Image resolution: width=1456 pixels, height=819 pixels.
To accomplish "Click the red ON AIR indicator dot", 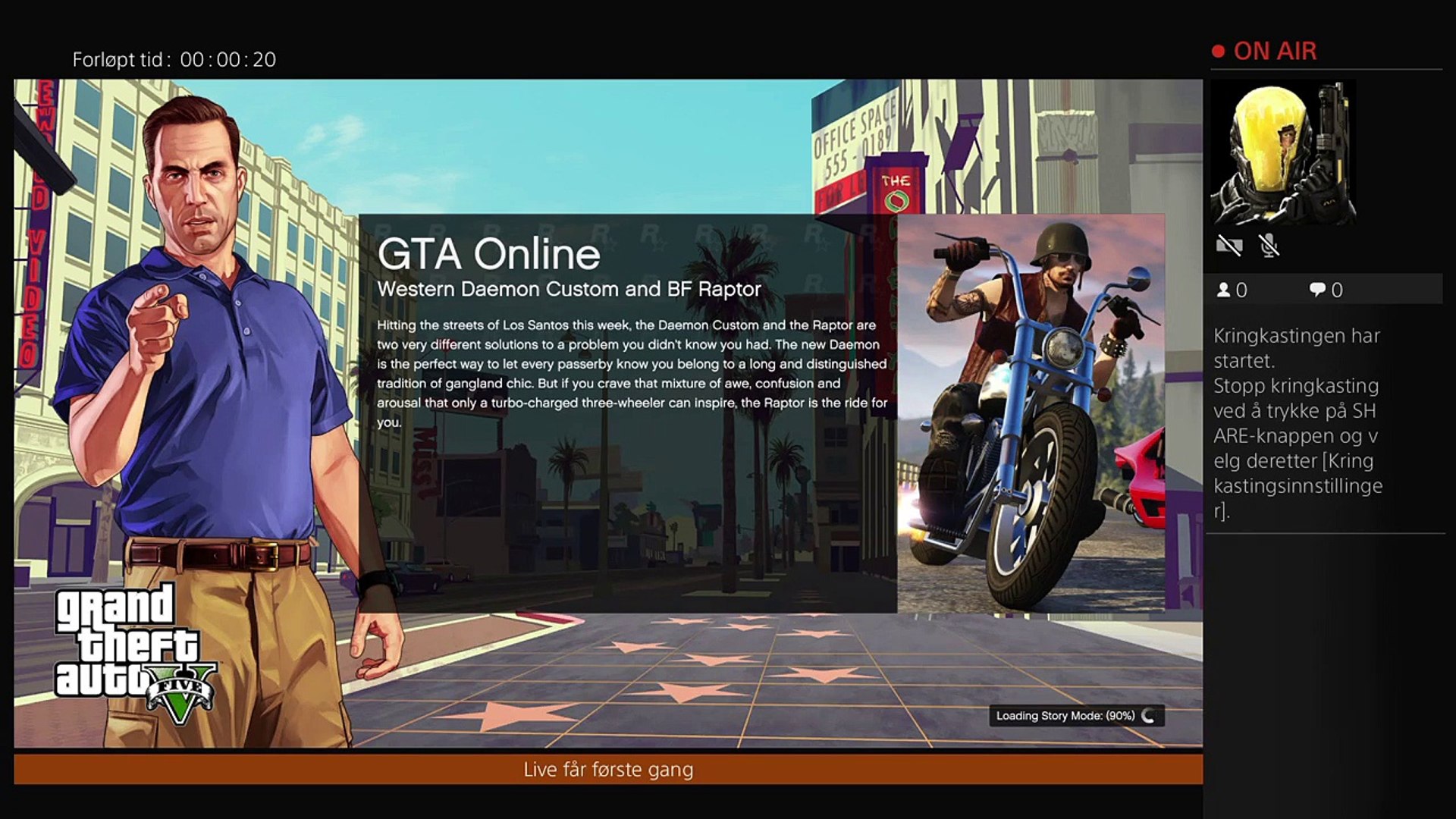I will (1221, 50).
